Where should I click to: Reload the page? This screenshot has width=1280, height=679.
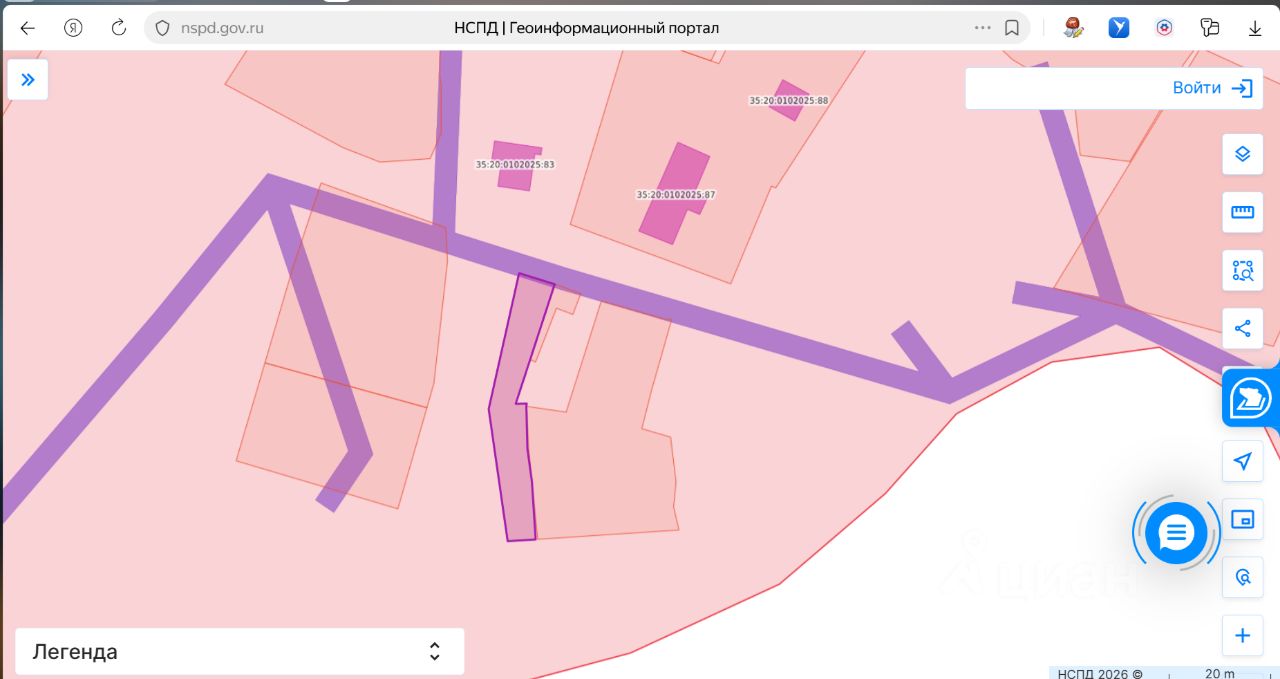pyautogui.click(x=119, y=28)
